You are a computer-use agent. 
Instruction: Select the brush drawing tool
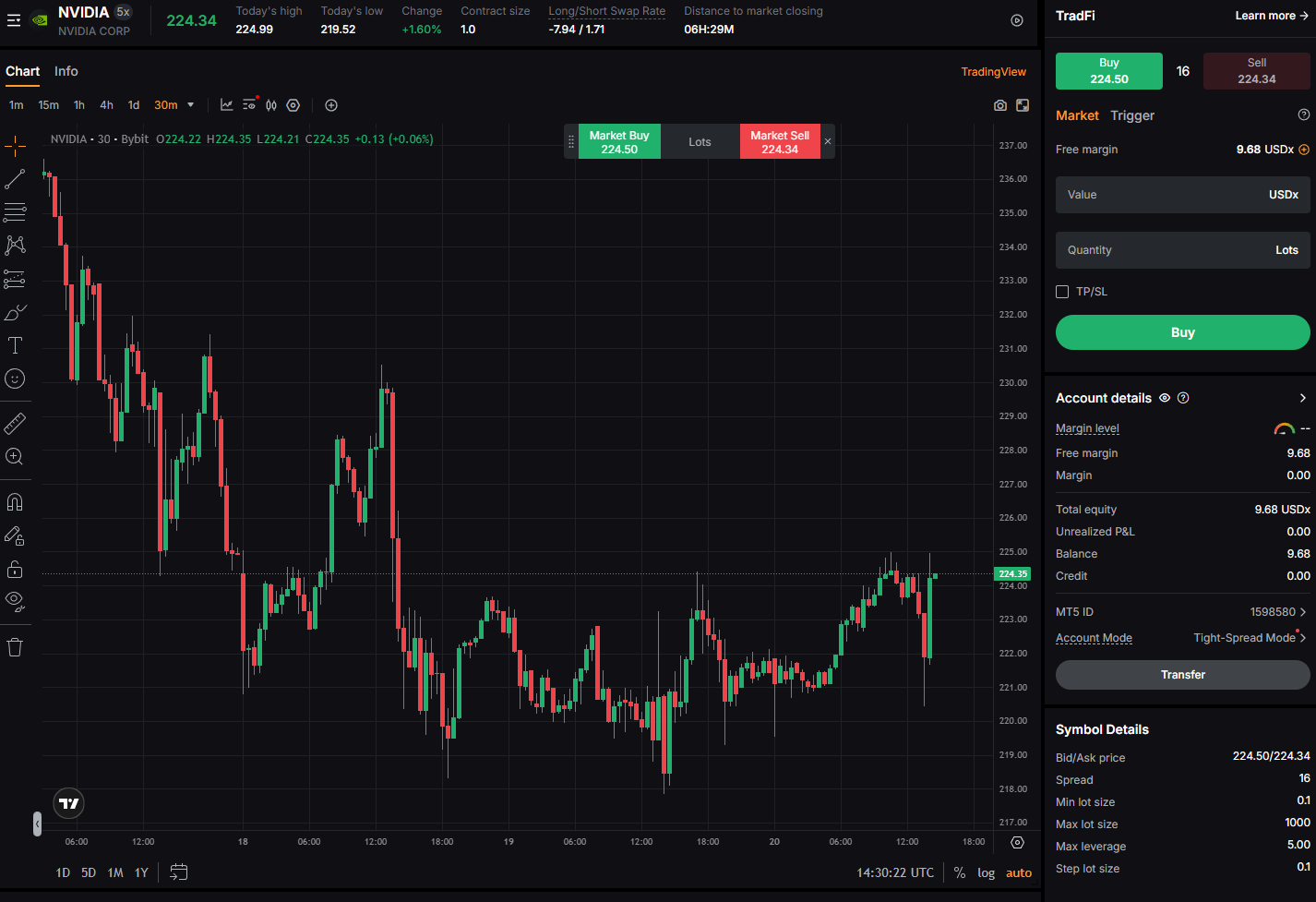(x=15, y=312)
